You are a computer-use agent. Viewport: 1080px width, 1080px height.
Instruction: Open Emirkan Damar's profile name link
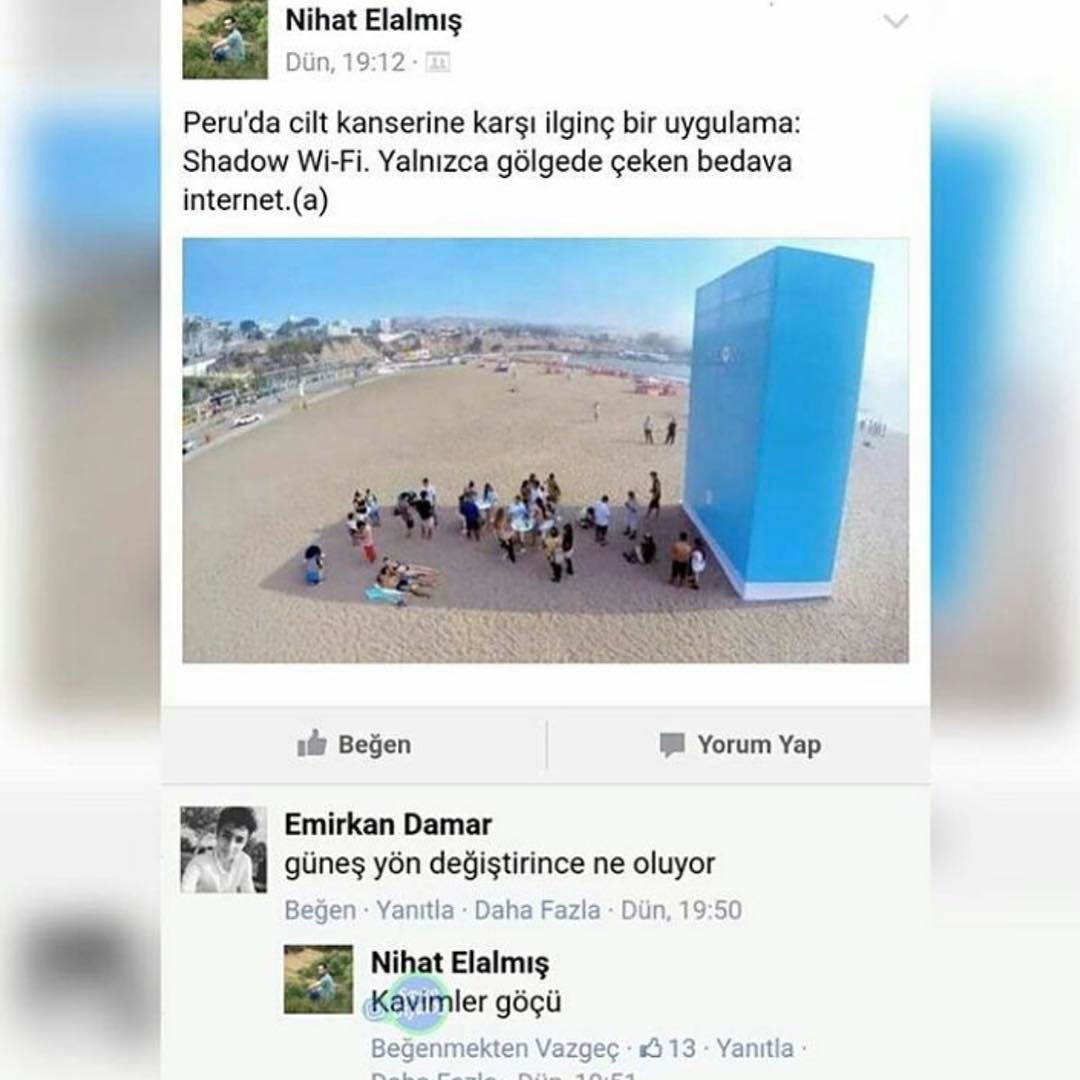coord(388,824)
